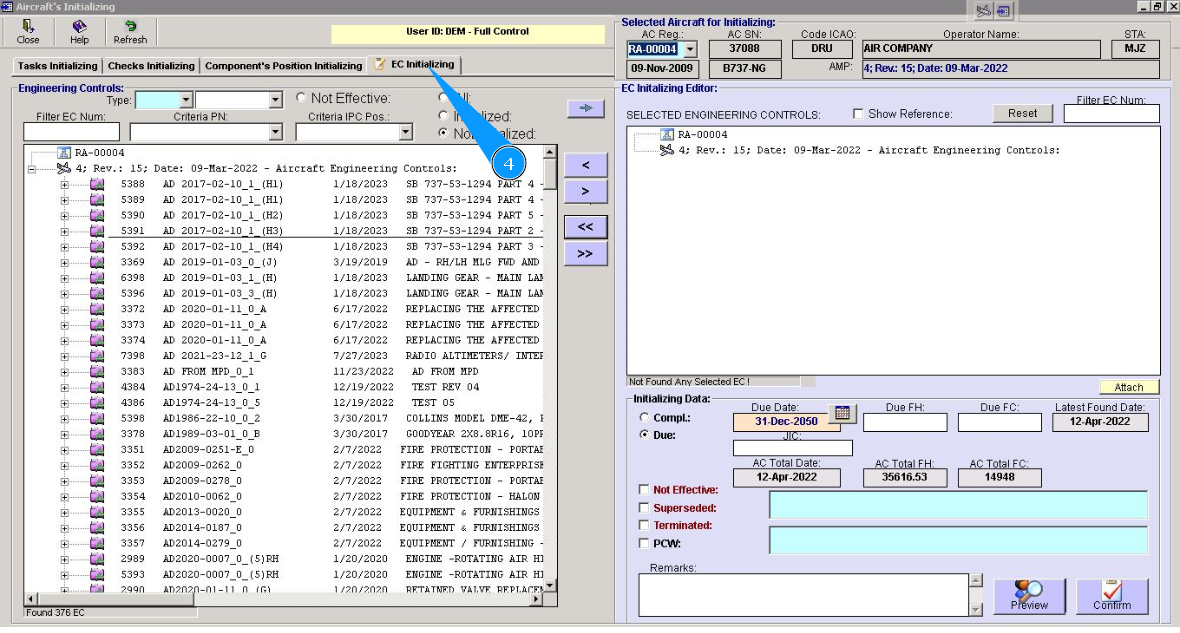The width and height of the screenshot is (1180, 633).
Task: Select the Not Effective radio filter
Action: [x=302, y=98]
